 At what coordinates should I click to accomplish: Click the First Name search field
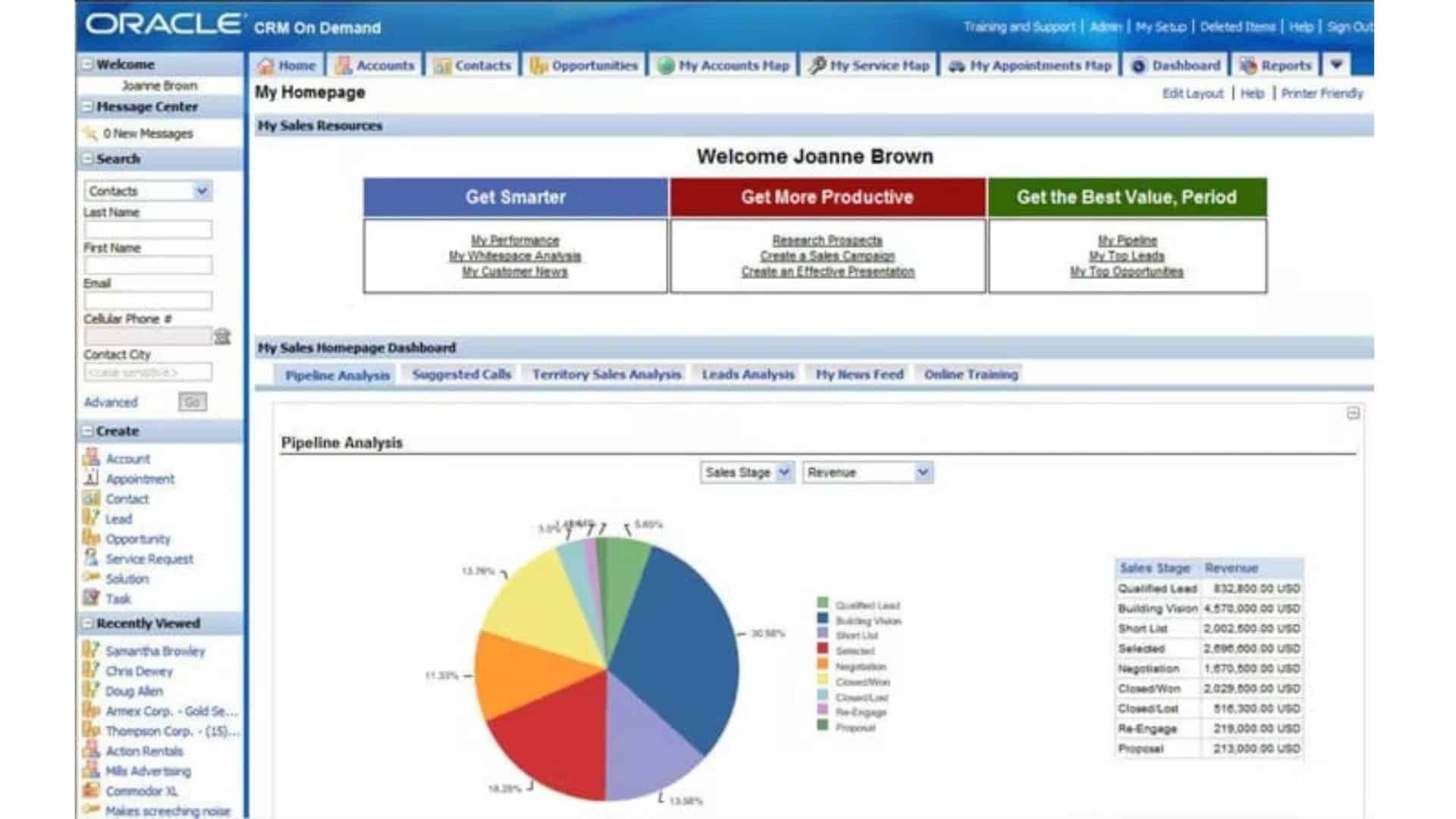pyautogui.click(x=148, y=265)
